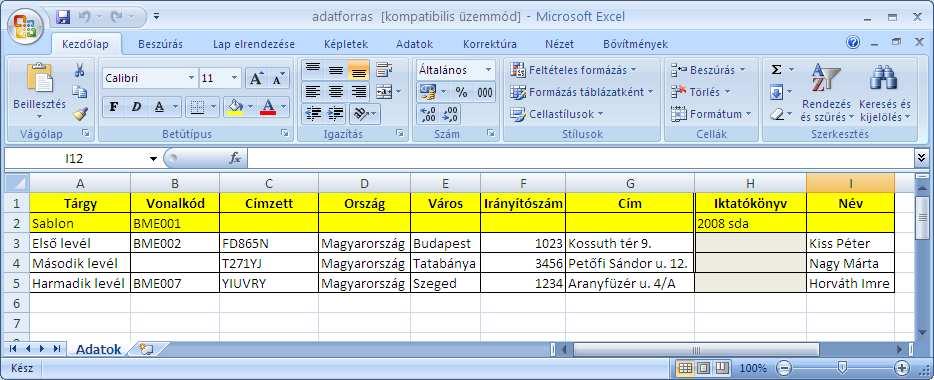This screenshot has width=934, height=380.
Task: Apply thousands separator style (000)
Action: click(x=485, y=92)
